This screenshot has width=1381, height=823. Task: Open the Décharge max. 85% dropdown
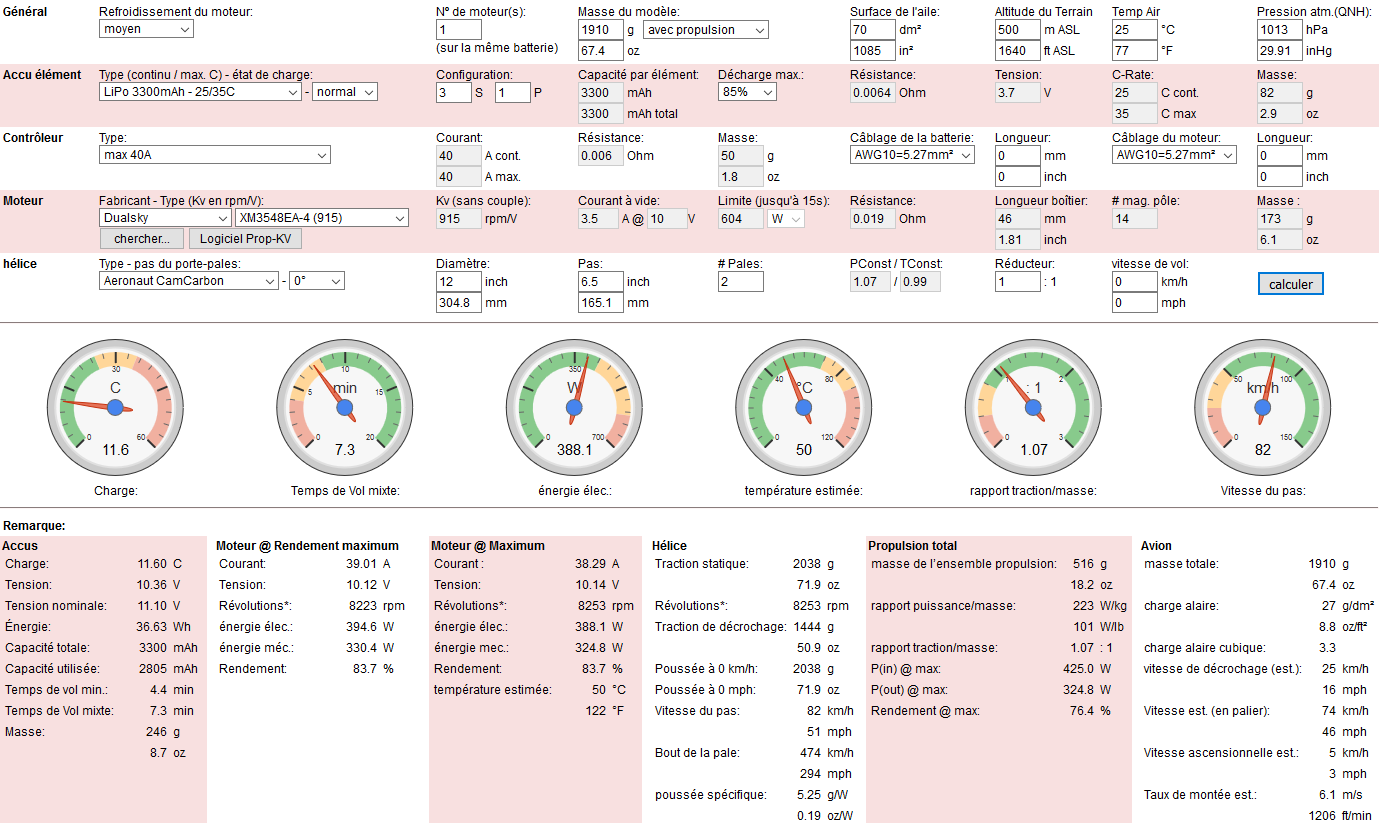747,92
